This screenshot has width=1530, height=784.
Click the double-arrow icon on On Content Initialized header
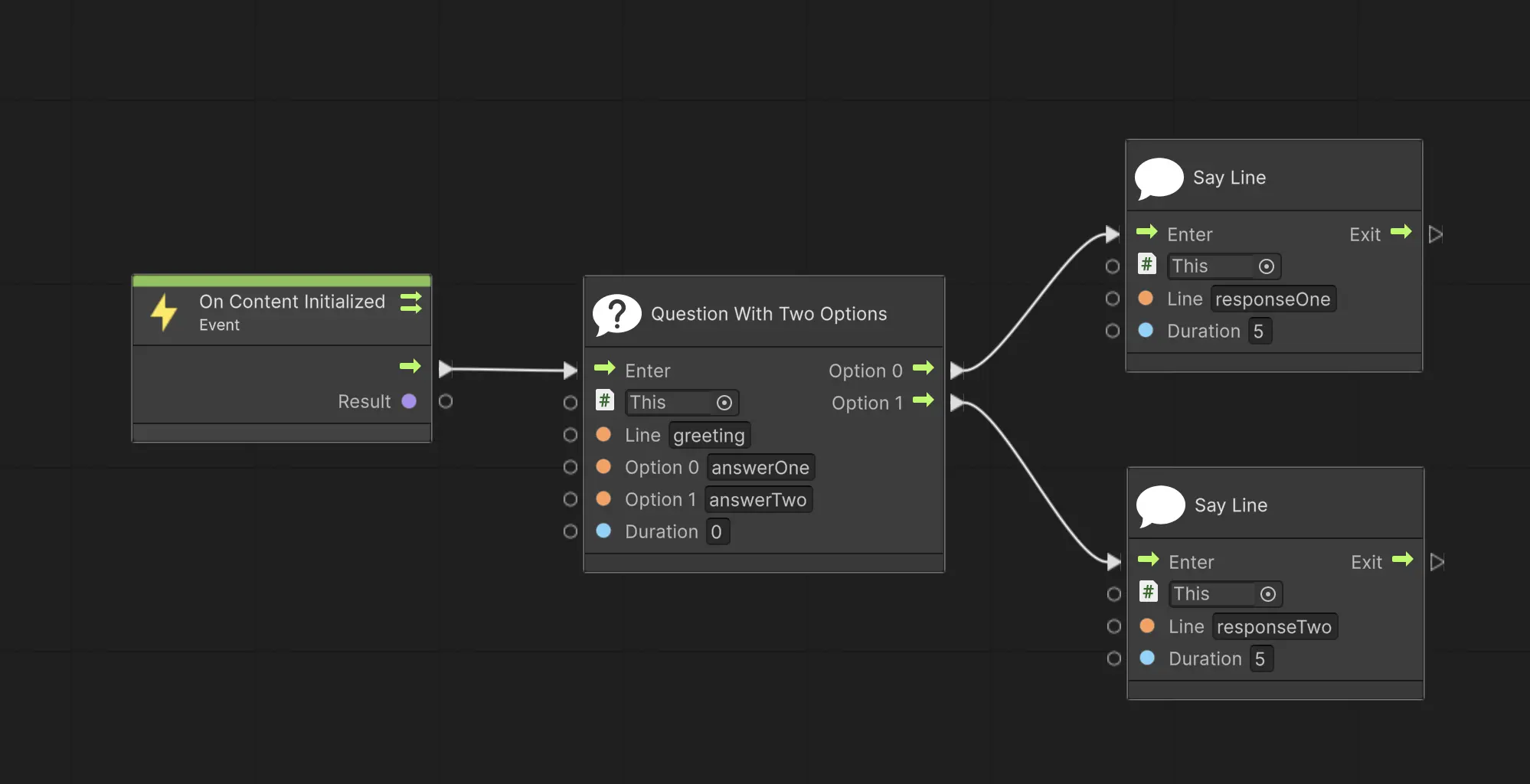[411, 303]
